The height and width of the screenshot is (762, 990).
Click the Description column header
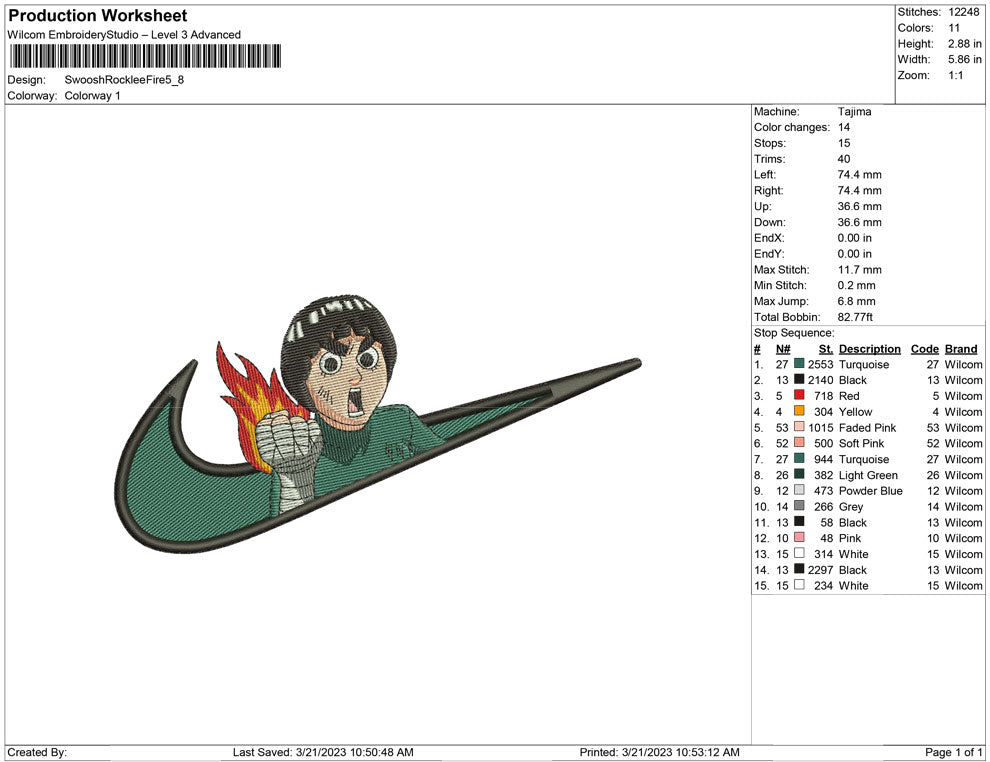pyautogui.click(x=869, y=349)
